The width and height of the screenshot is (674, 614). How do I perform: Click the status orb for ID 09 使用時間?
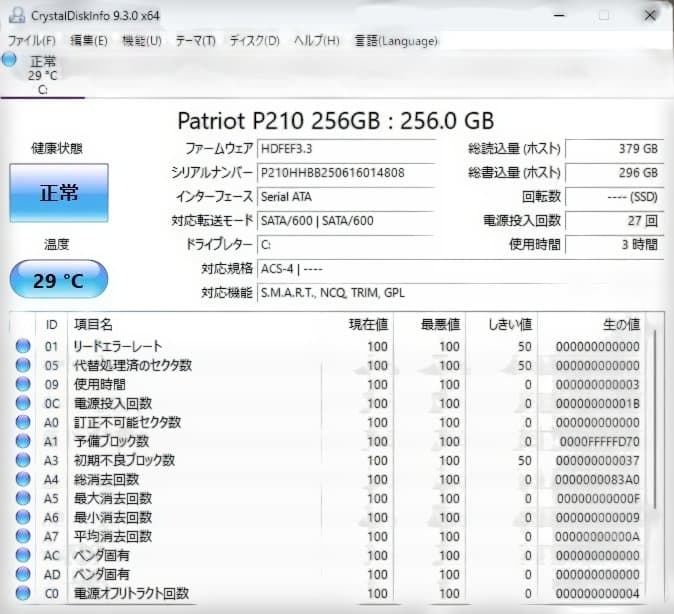pyautogui.click(x=23, y=384)
